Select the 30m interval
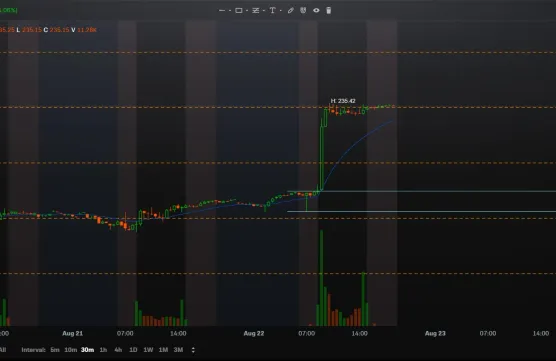The width and height of the screenshot is (556, 361). point(88,350)
